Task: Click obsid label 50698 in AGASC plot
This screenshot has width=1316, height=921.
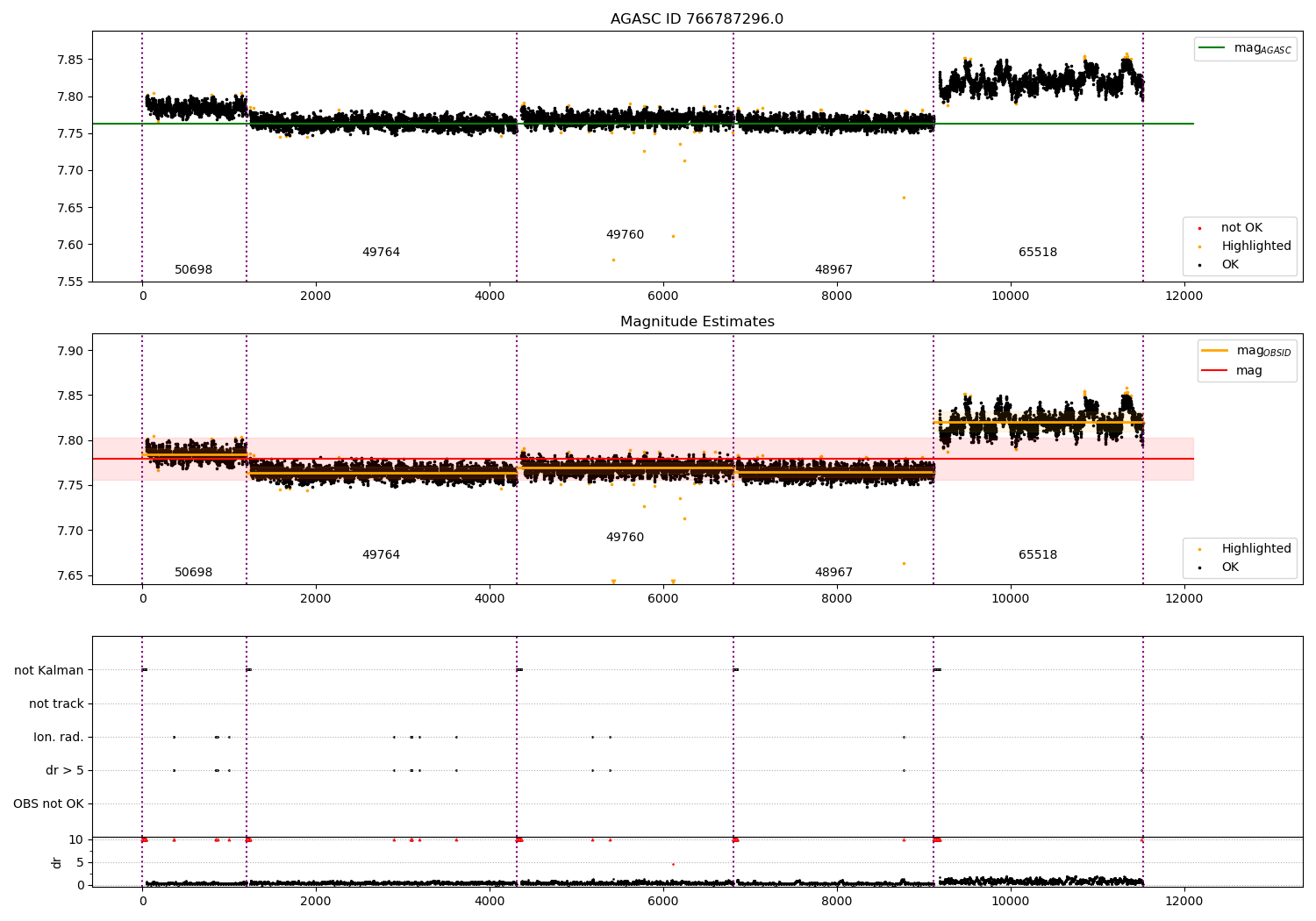Action: (193, 269)
